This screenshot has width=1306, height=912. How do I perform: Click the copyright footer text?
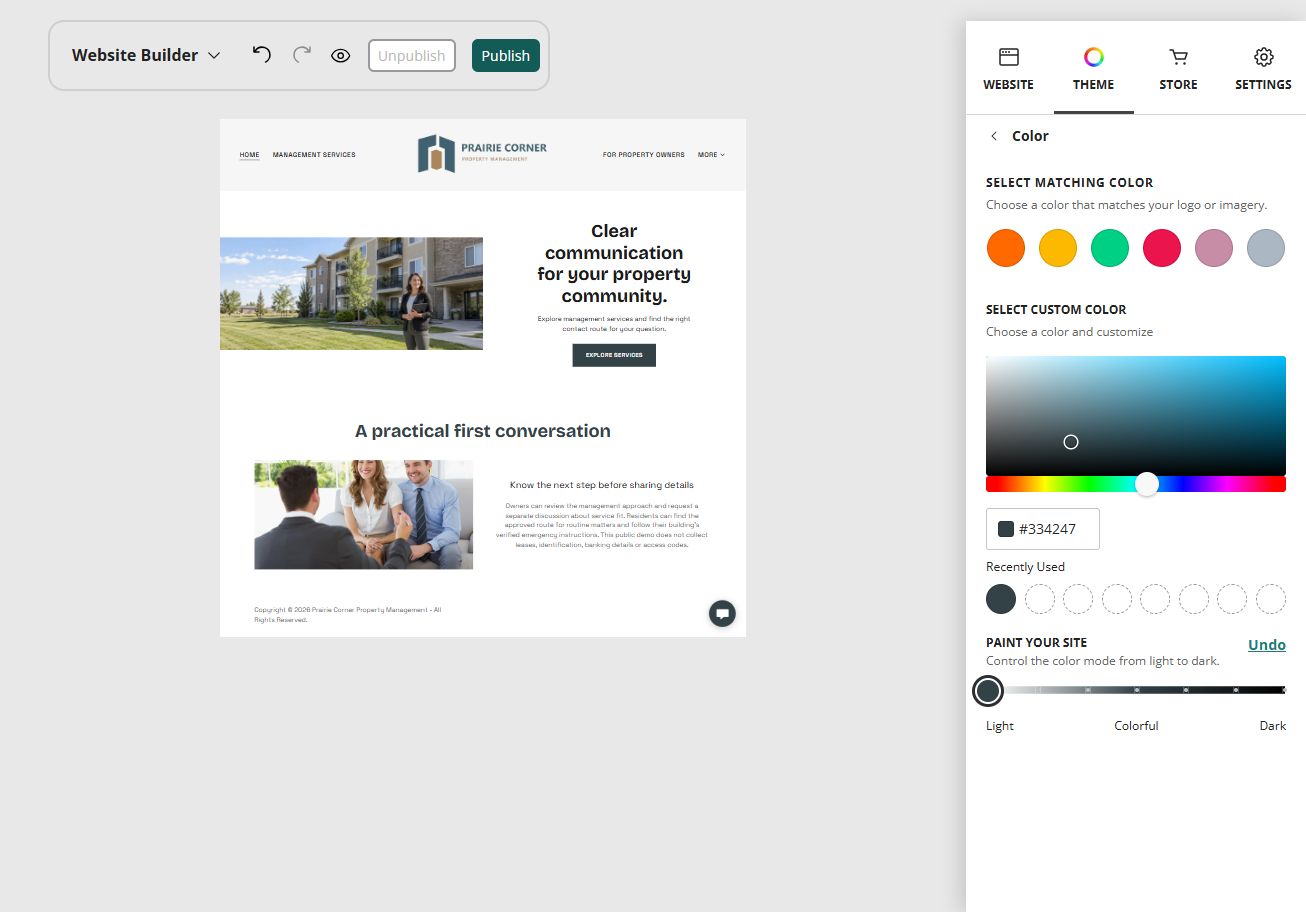tap(348, 615)
